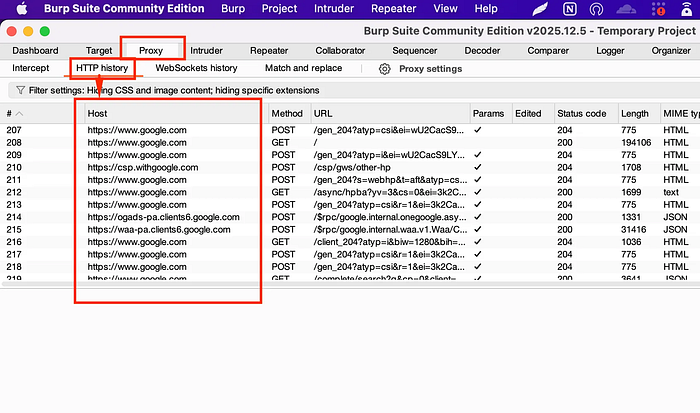Open the Logger tab
The width and height of the screenshot is (700, 413).
click(610, 50)
